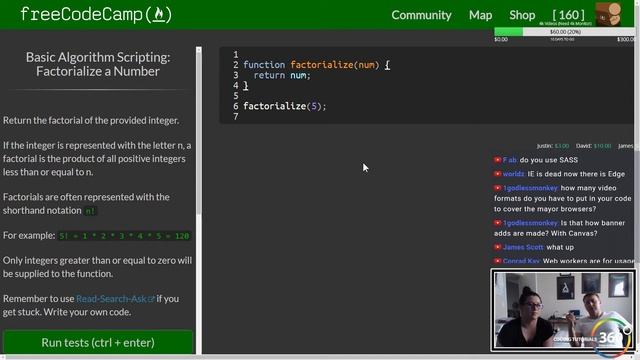
Task: Click the YouTube icon beside 'do you use SASS'
Action: click(497, 160)
